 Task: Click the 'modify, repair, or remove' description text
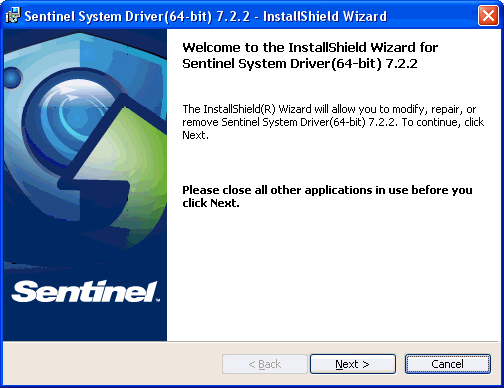pos(333,122)
